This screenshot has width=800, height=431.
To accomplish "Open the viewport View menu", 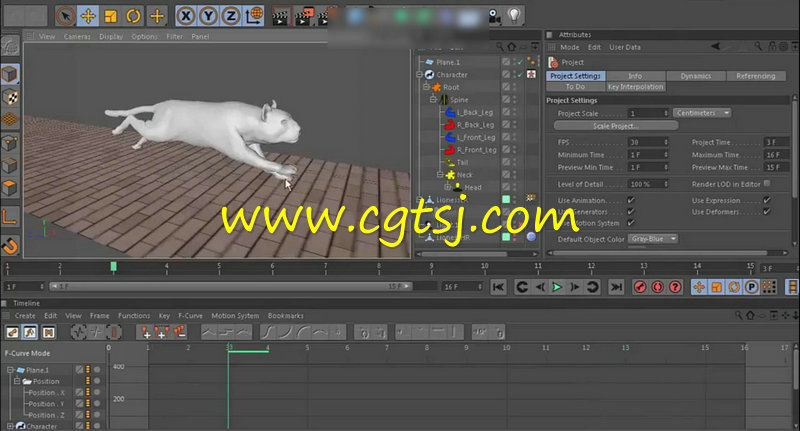I will pyautogui.click(x=47, y=37).
